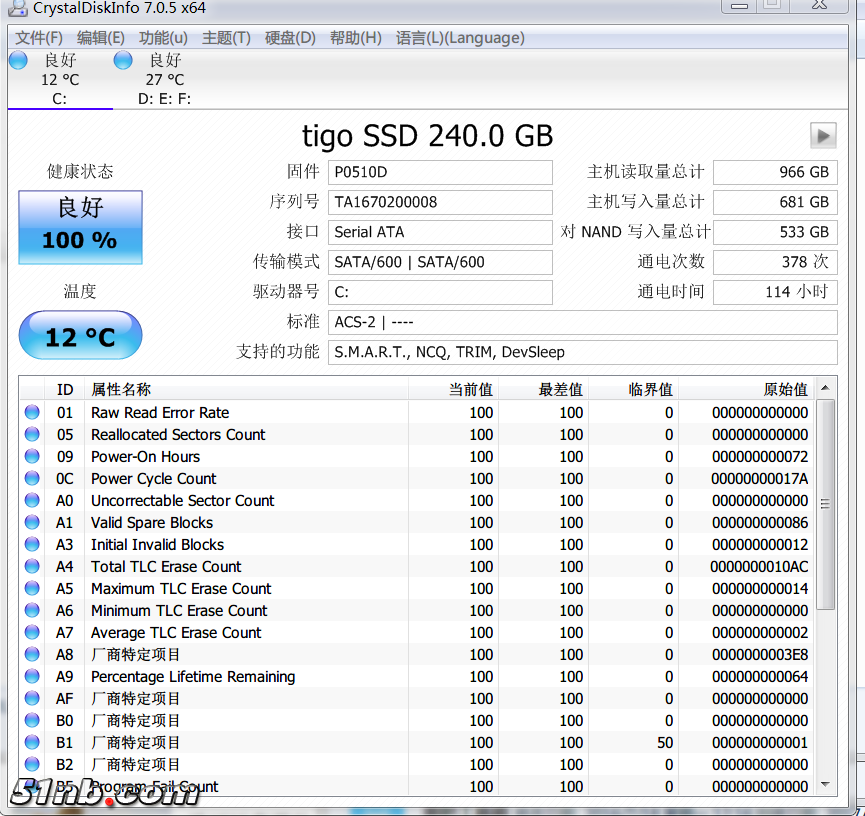Click the 序列号 serial number field
This screenshot has width=865, height=816.
[440, 202]
